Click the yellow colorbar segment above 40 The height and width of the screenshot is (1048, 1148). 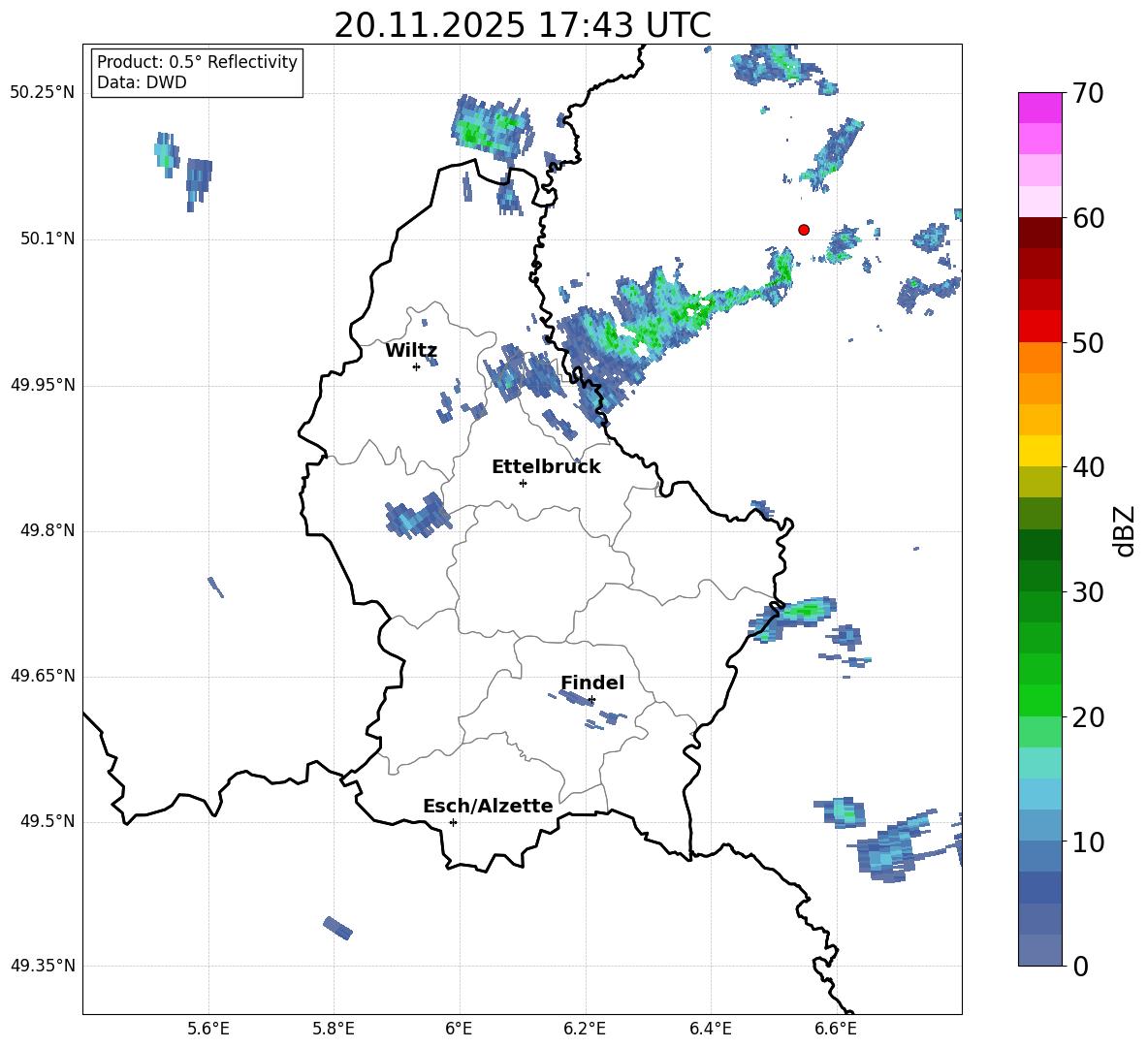point(1040,451)
